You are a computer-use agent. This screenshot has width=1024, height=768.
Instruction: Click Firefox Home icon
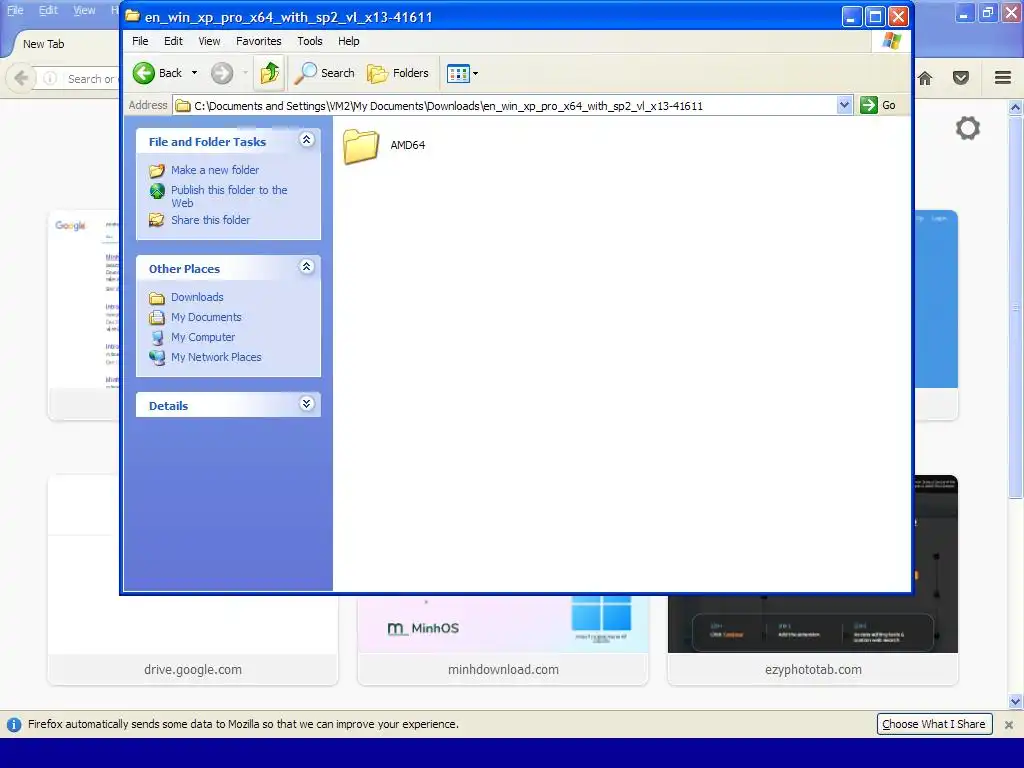coord(925,78)
